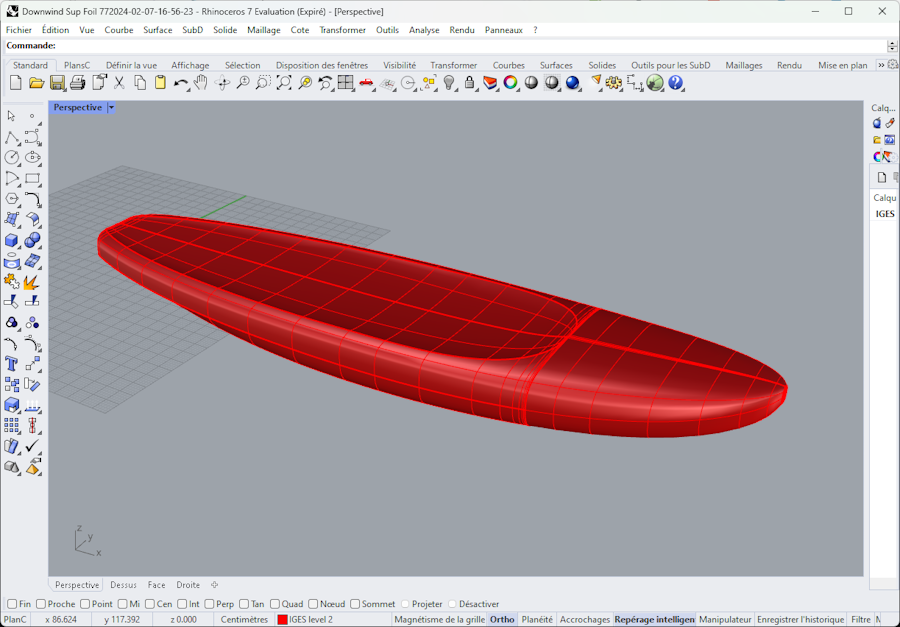The image size is (900, 627).
Task: Click Magnétisme de la grille button
Action: pyautogui.click(x=439, y=620)
